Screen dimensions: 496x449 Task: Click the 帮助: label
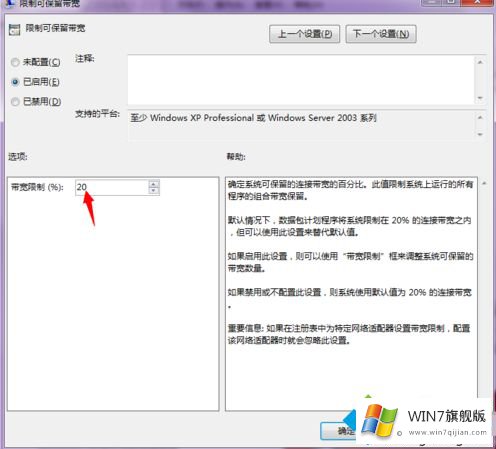pos(236,156)
